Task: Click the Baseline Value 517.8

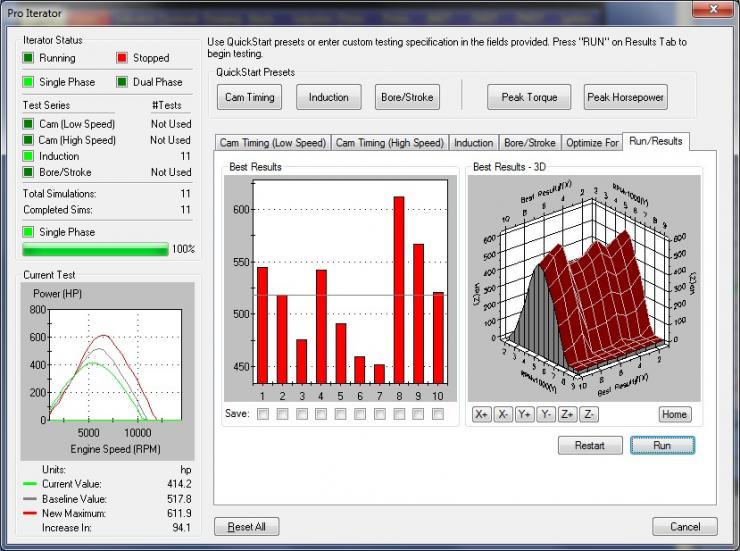Action: pos(179,499)
